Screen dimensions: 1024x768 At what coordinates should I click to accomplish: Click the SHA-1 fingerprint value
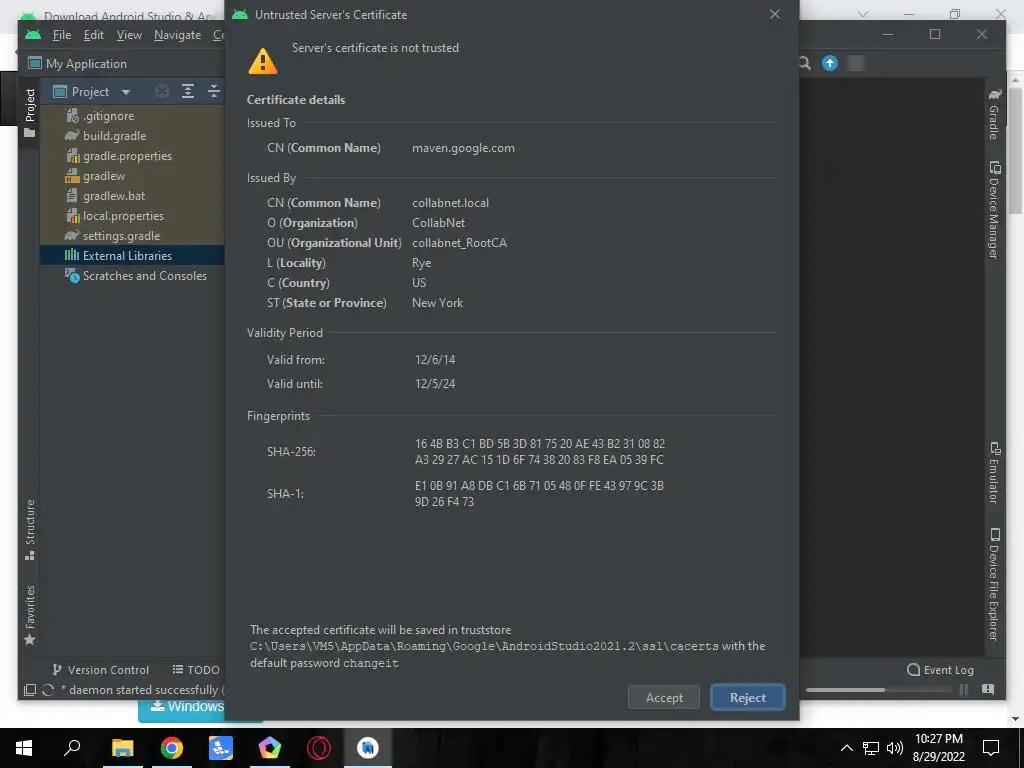click(x=539, y=494)
